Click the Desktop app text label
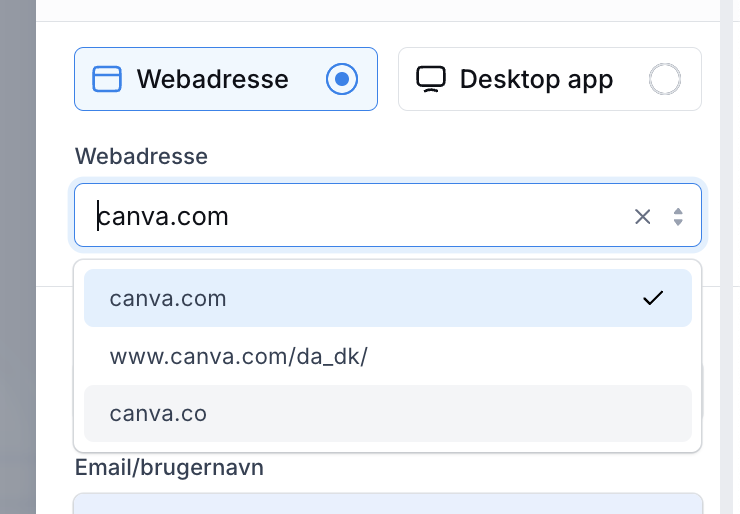740x514 pixels. tap(537, 79)
